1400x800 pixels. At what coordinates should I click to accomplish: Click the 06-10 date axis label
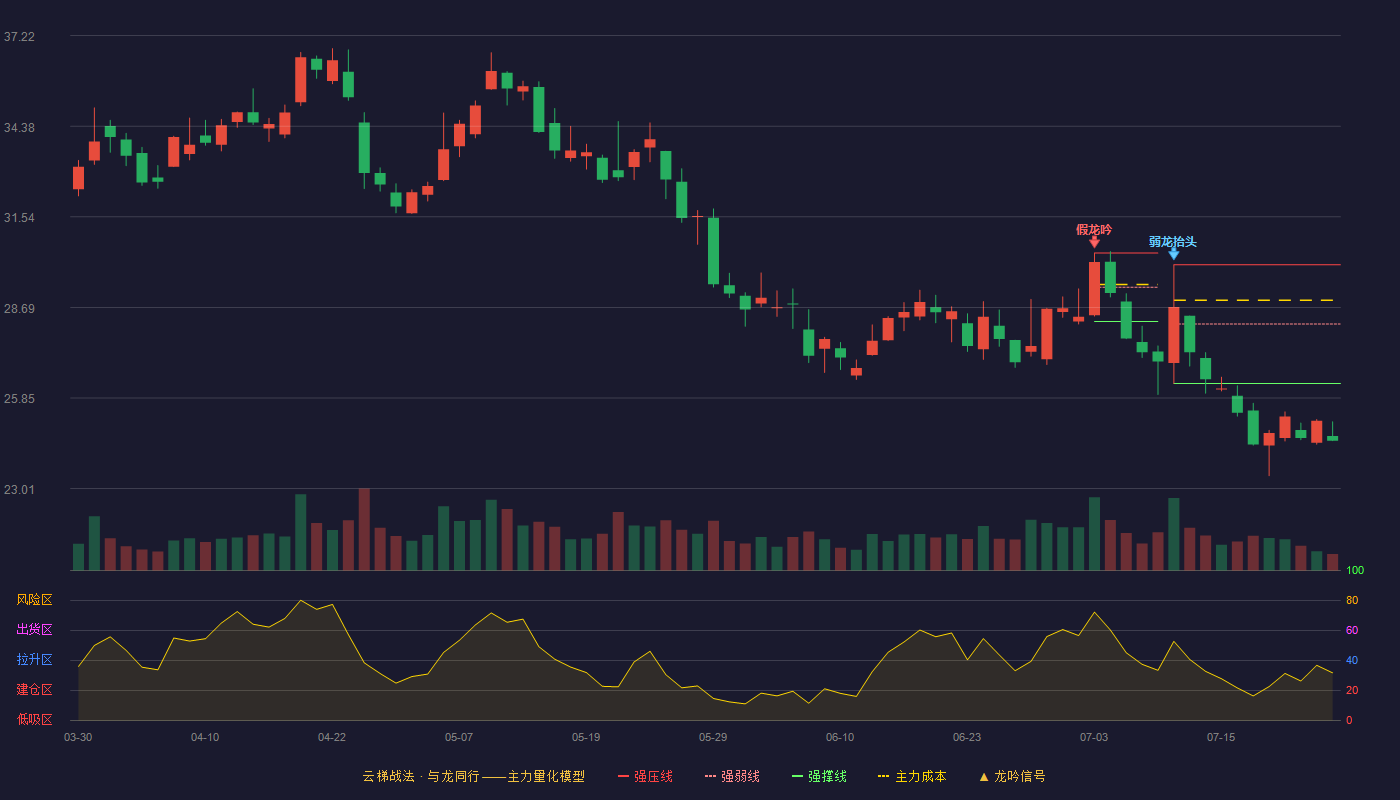click(x=840, y=737)
